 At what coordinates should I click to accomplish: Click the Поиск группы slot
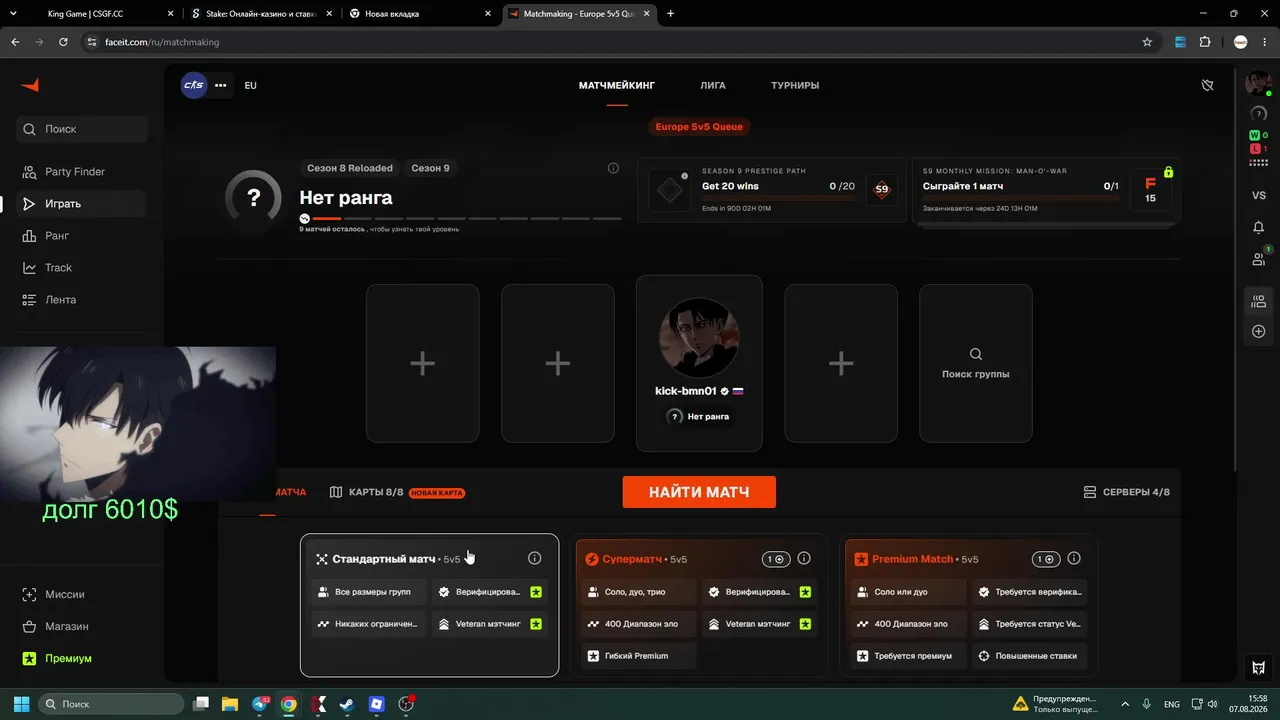(x=975, y=363)
